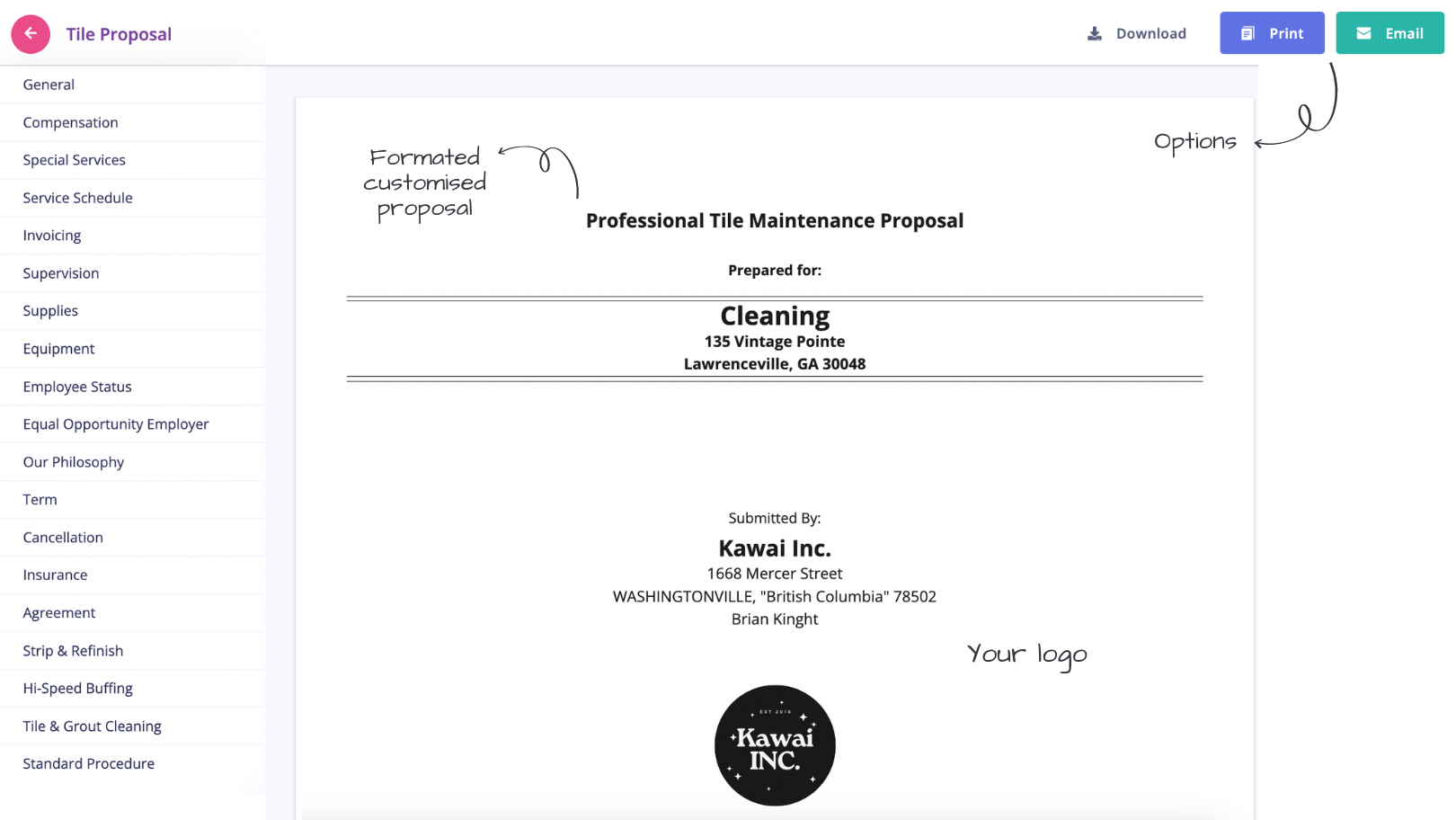Open the Equal Opportunity Employer section
This screenshot has width=1456, height=820.
click(116, 423)
